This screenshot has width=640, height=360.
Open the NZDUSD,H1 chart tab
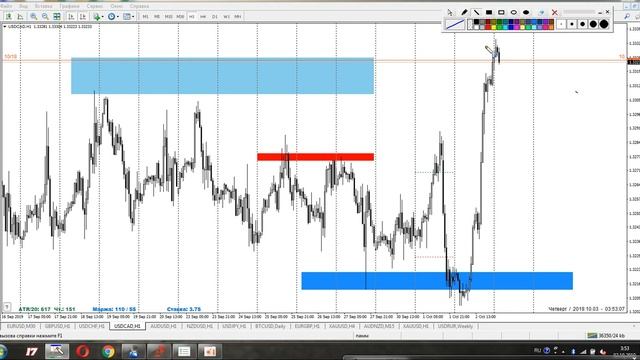(x=200, y=327)
